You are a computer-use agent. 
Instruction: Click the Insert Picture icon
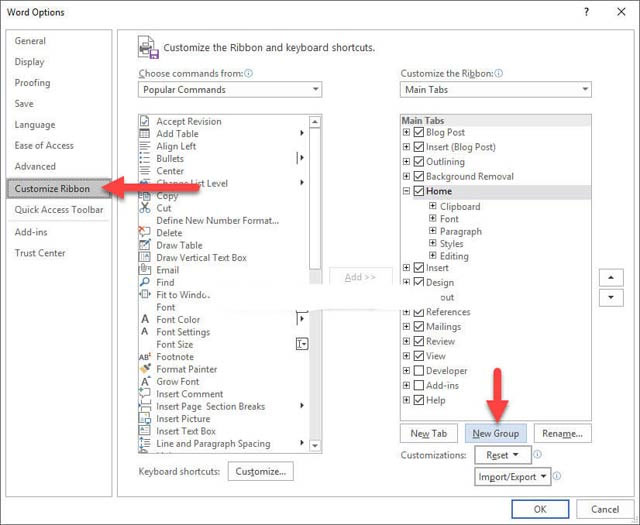click(x=144, y=418)
